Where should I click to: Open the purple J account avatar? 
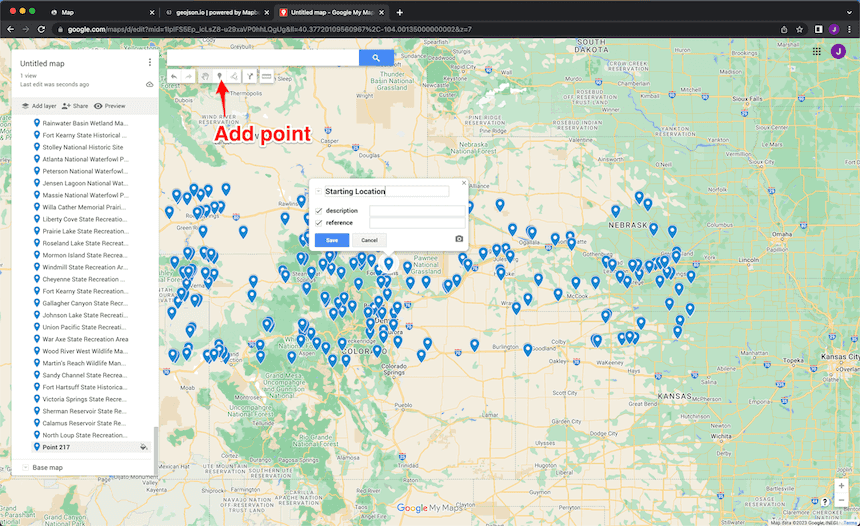(x=838, y=51)
